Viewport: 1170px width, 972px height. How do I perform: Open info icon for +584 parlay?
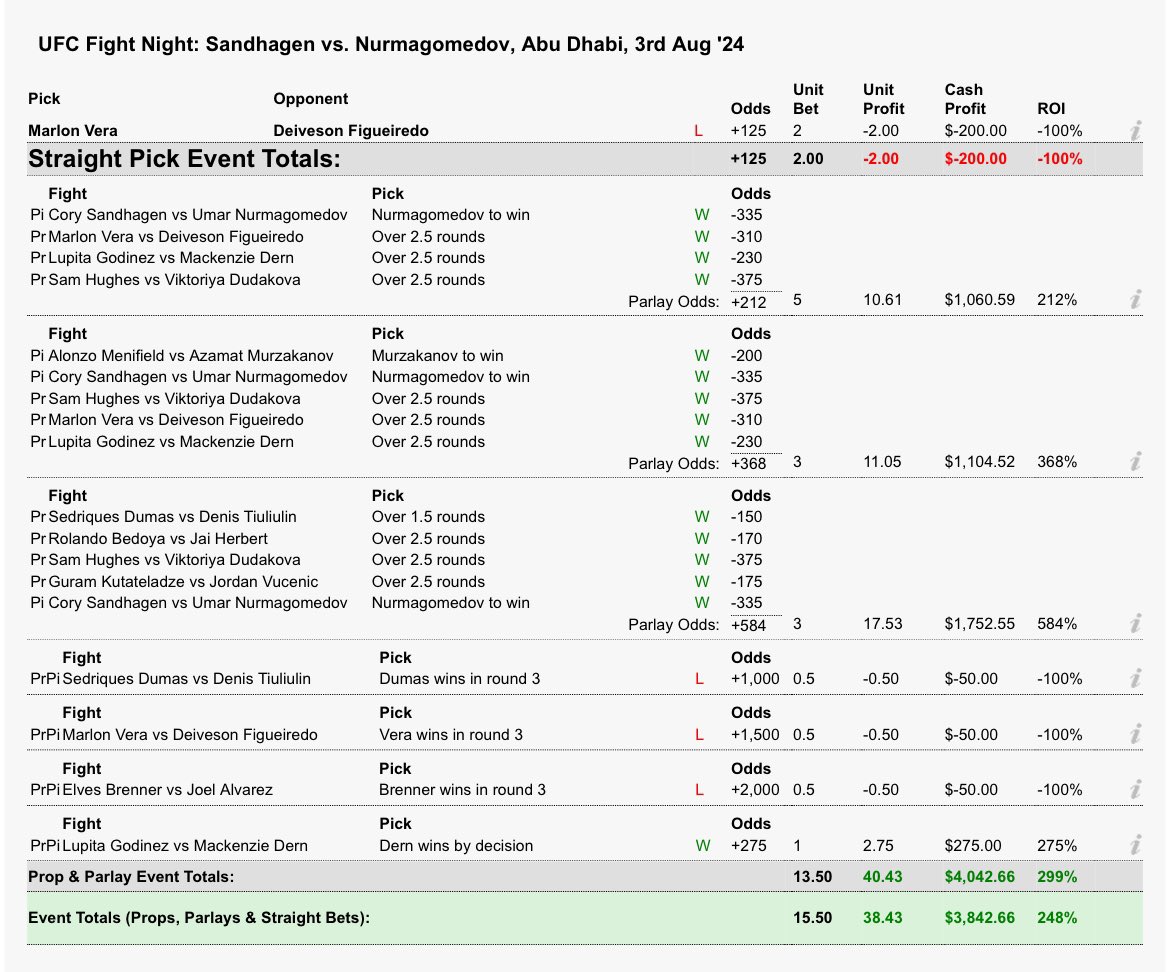pos(1135,624)
